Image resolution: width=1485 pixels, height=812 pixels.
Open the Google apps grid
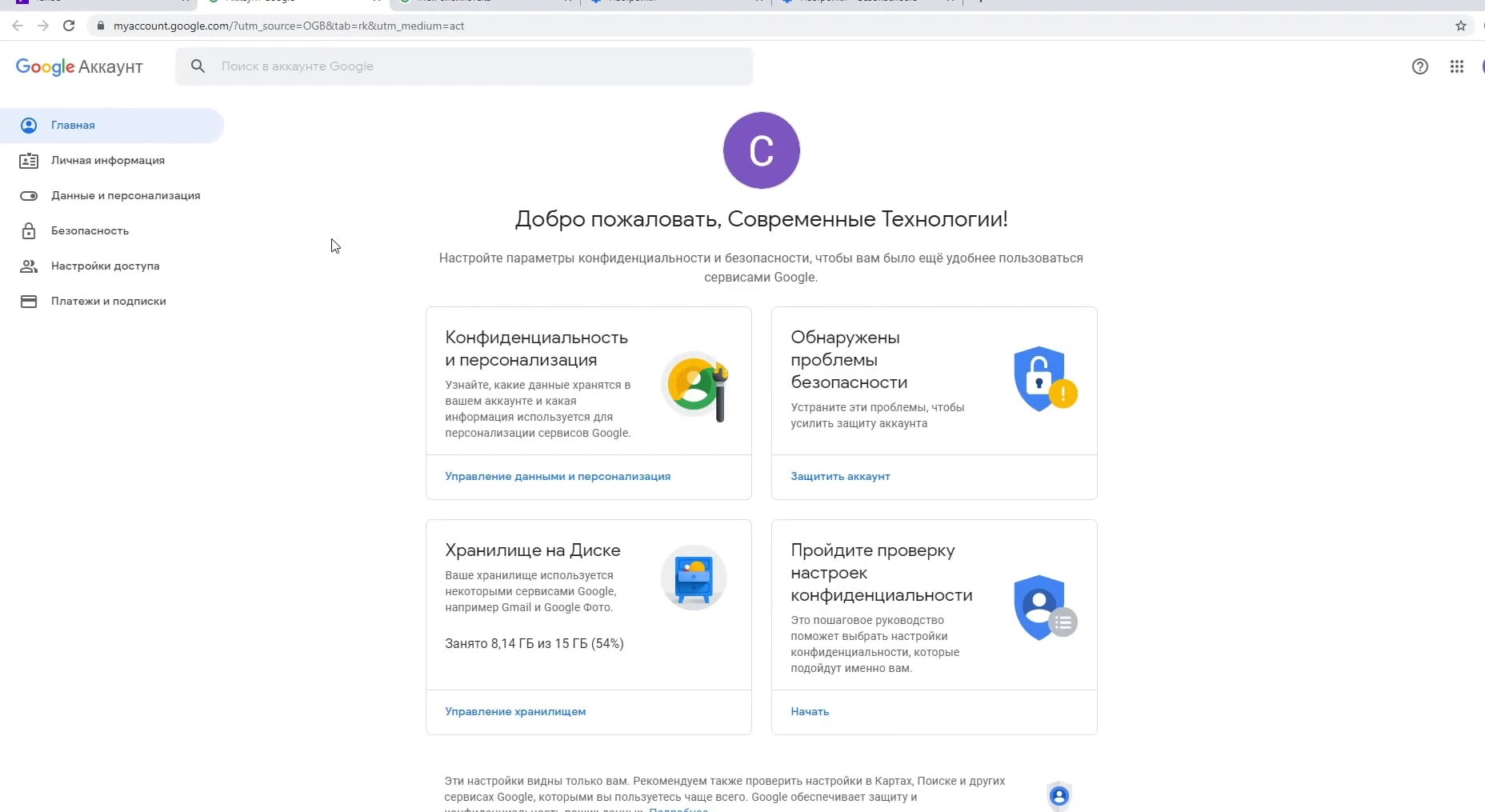[x=1457, y=66]
